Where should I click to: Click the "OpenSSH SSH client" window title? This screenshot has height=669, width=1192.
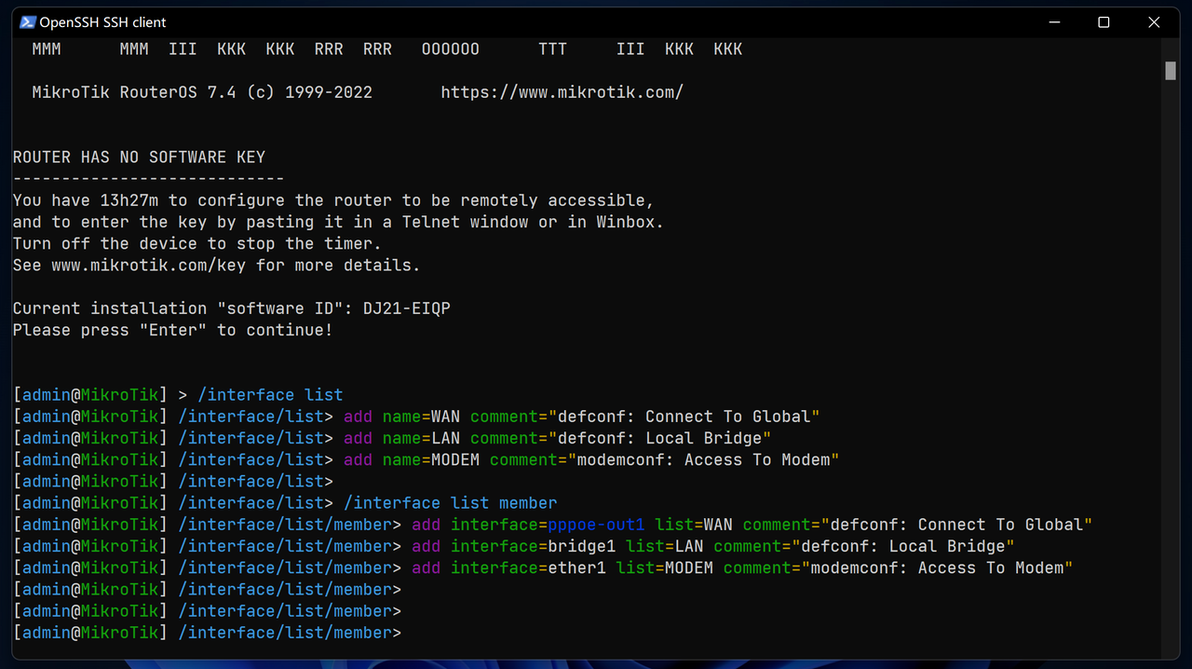[x=103, y=22]
